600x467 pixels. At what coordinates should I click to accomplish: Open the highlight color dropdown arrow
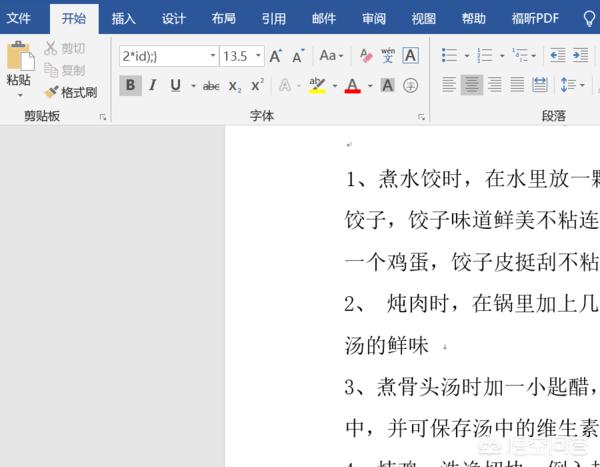(335, 85)
